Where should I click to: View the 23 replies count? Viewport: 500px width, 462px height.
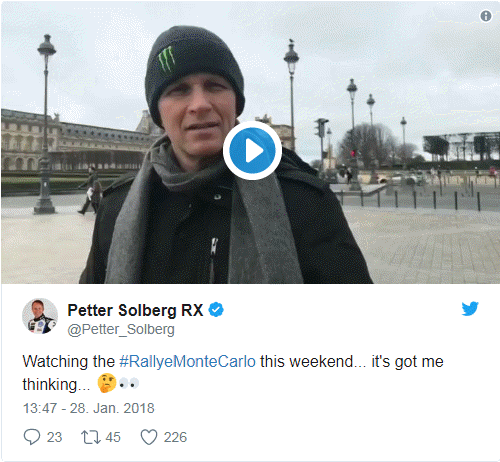54,437
